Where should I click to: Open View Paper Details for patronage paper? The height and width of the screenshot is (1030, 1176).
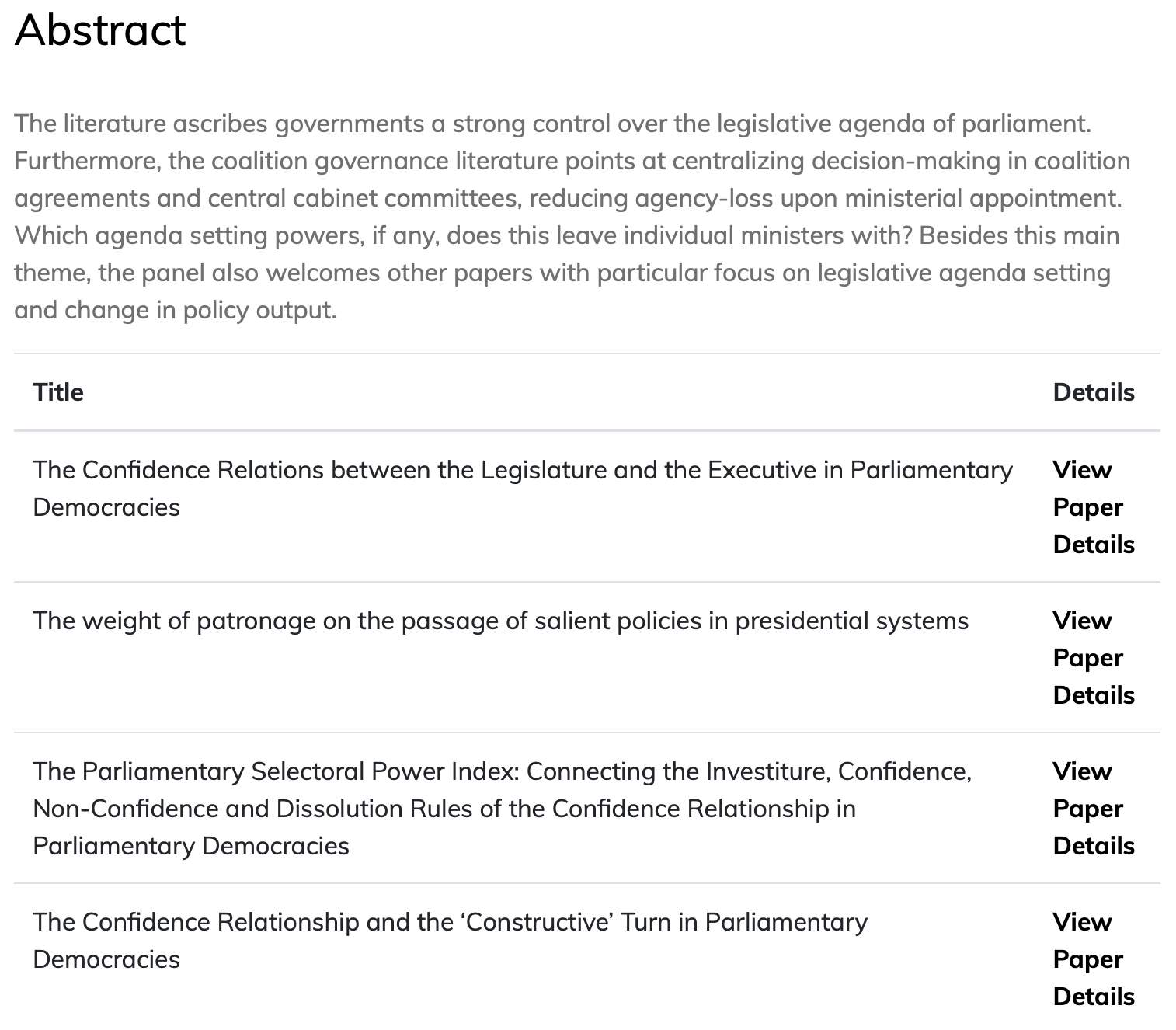pyautogui.click(x=1093, y=657)
